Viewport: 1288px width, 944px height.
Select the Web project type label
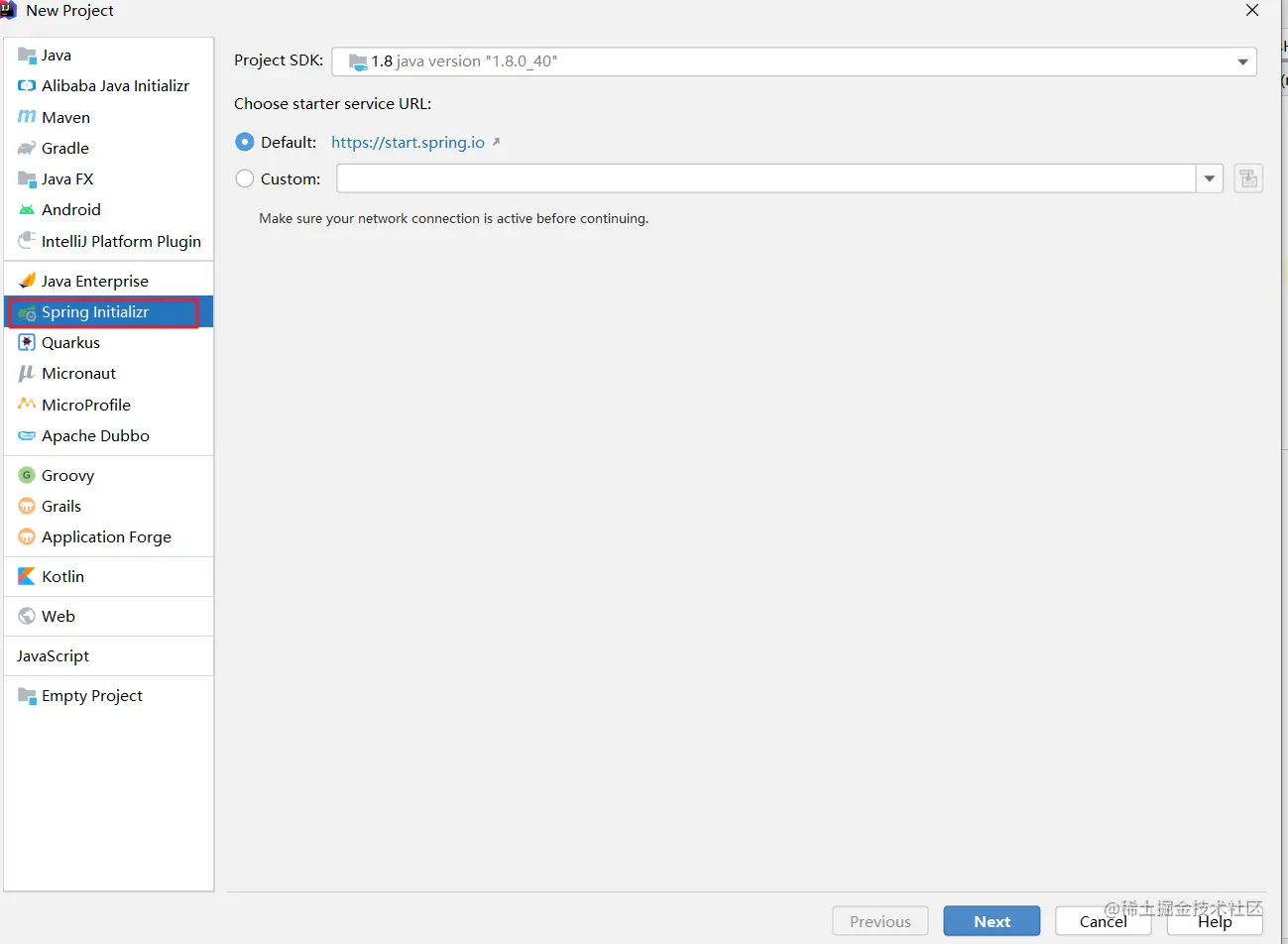[x=59, y=616]
